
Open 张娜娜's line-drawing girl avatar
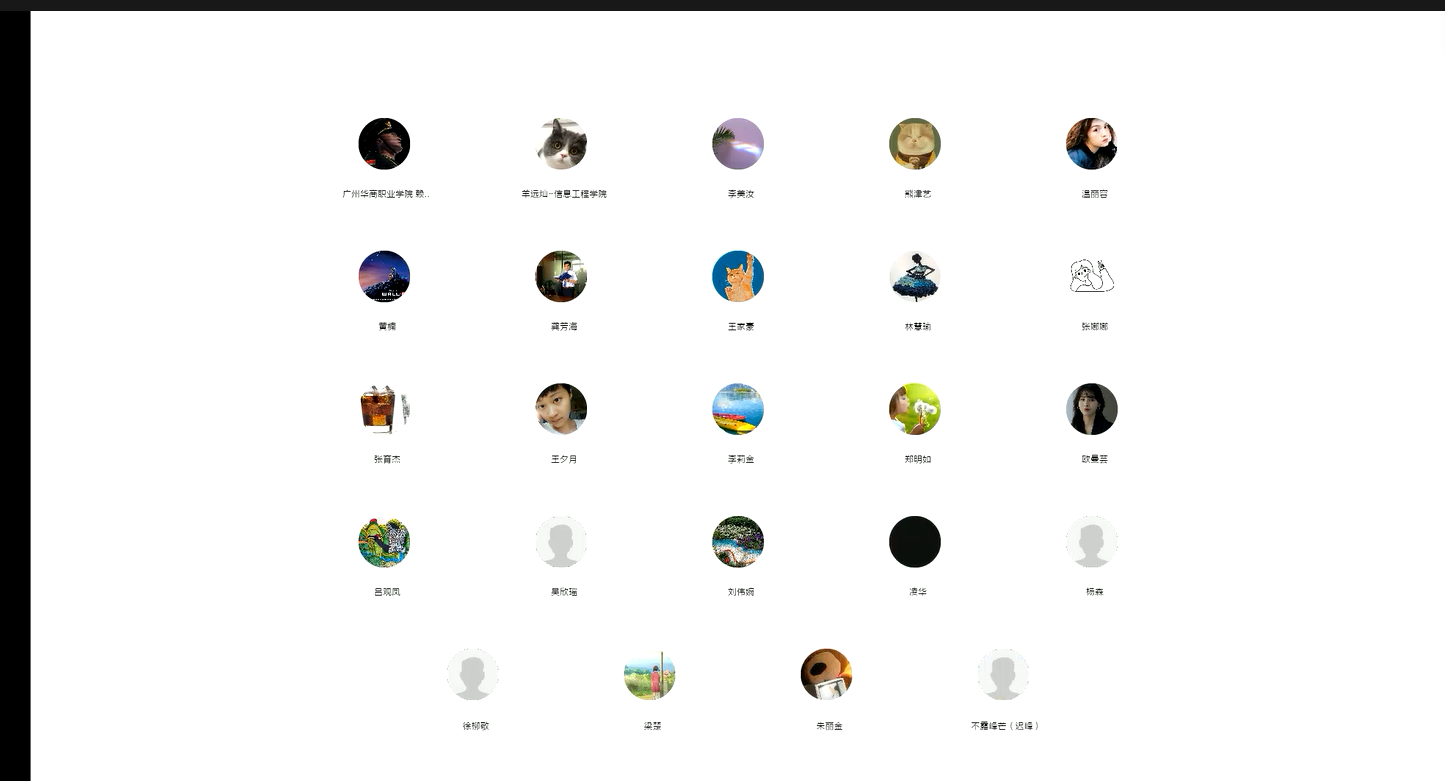(x=1092, y=277)
